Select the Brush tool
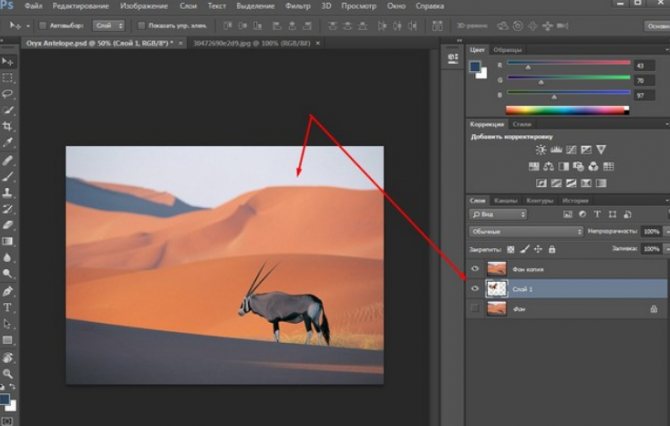This screenshot has width=670, height=426. click(x=7, y=176)
